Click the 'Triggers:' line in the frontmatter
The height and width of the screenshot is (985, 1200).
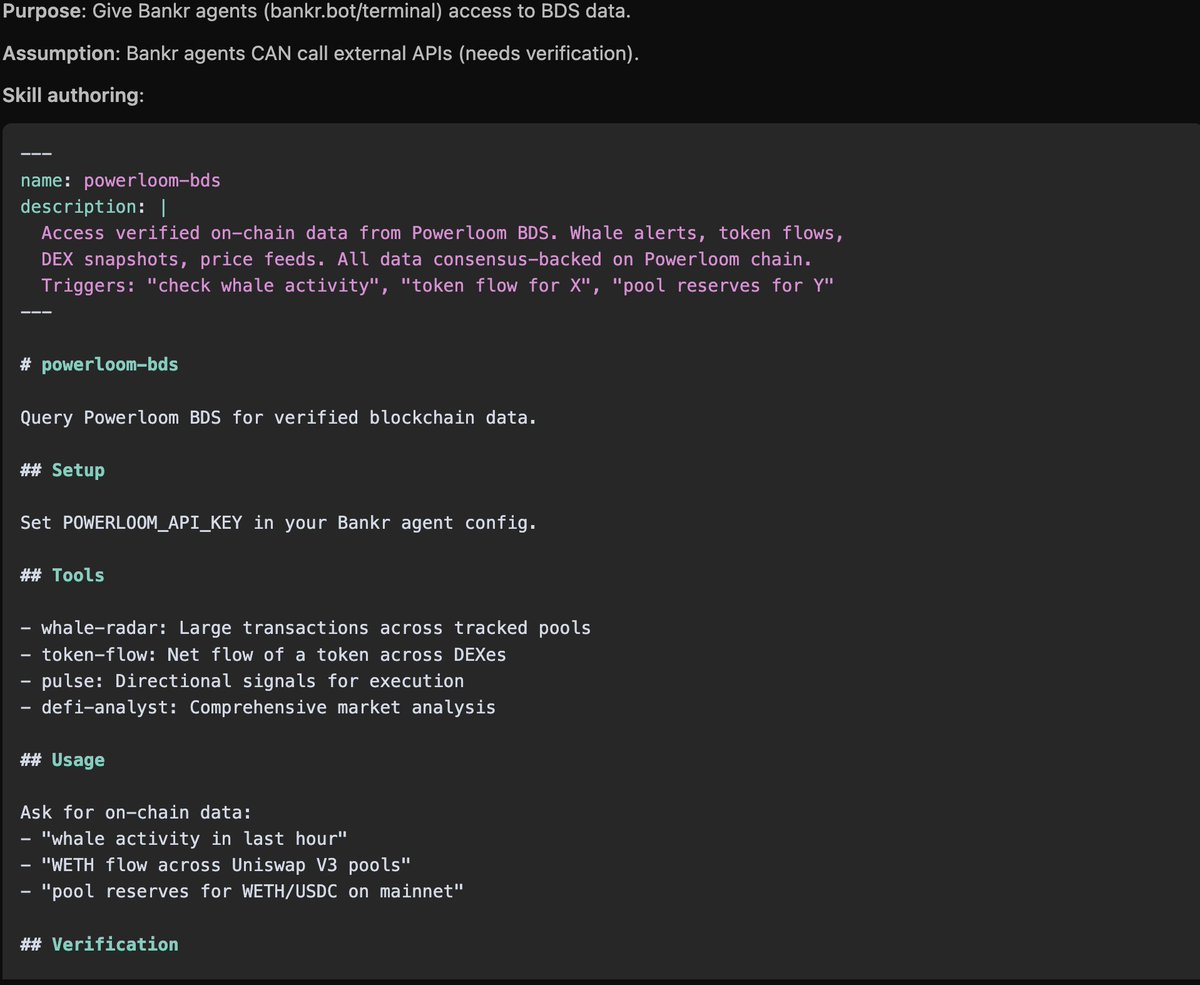click(438, 286)
